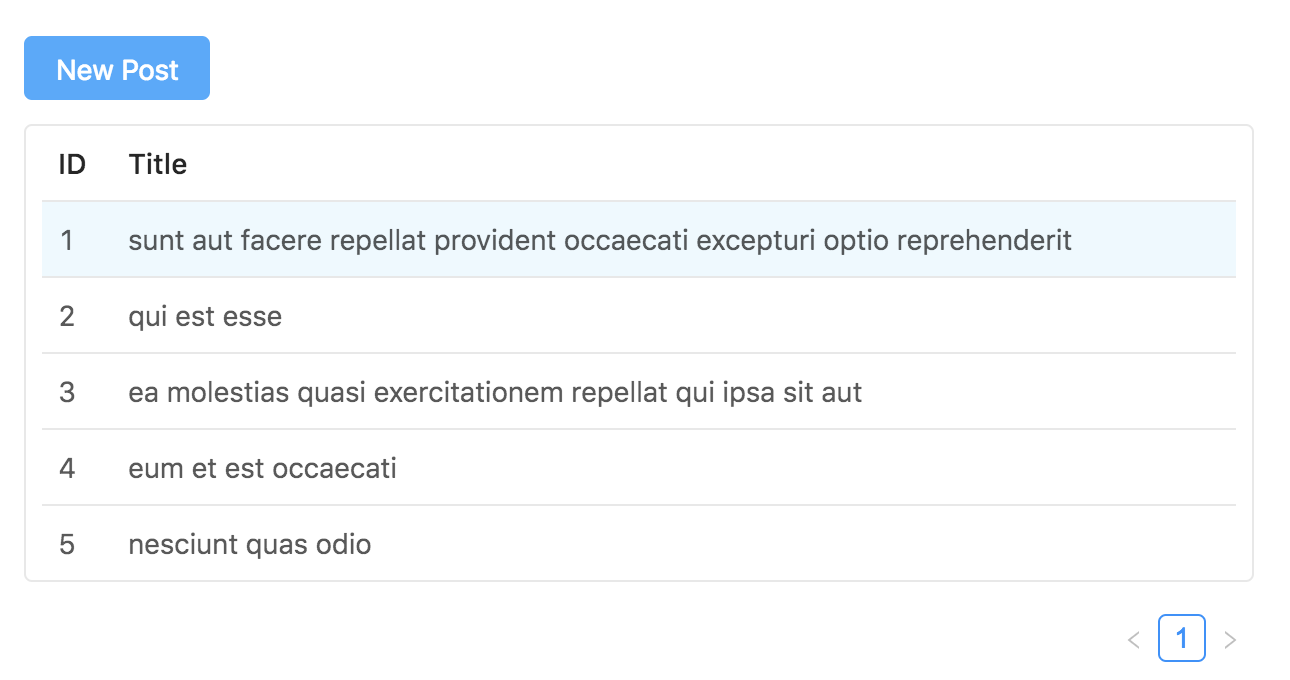Image resolution: width=1290 pixels, height=680 pixels.
Task: Open 'ea molestias quasi exercitationem' post
Action: (x=495, y=393)
